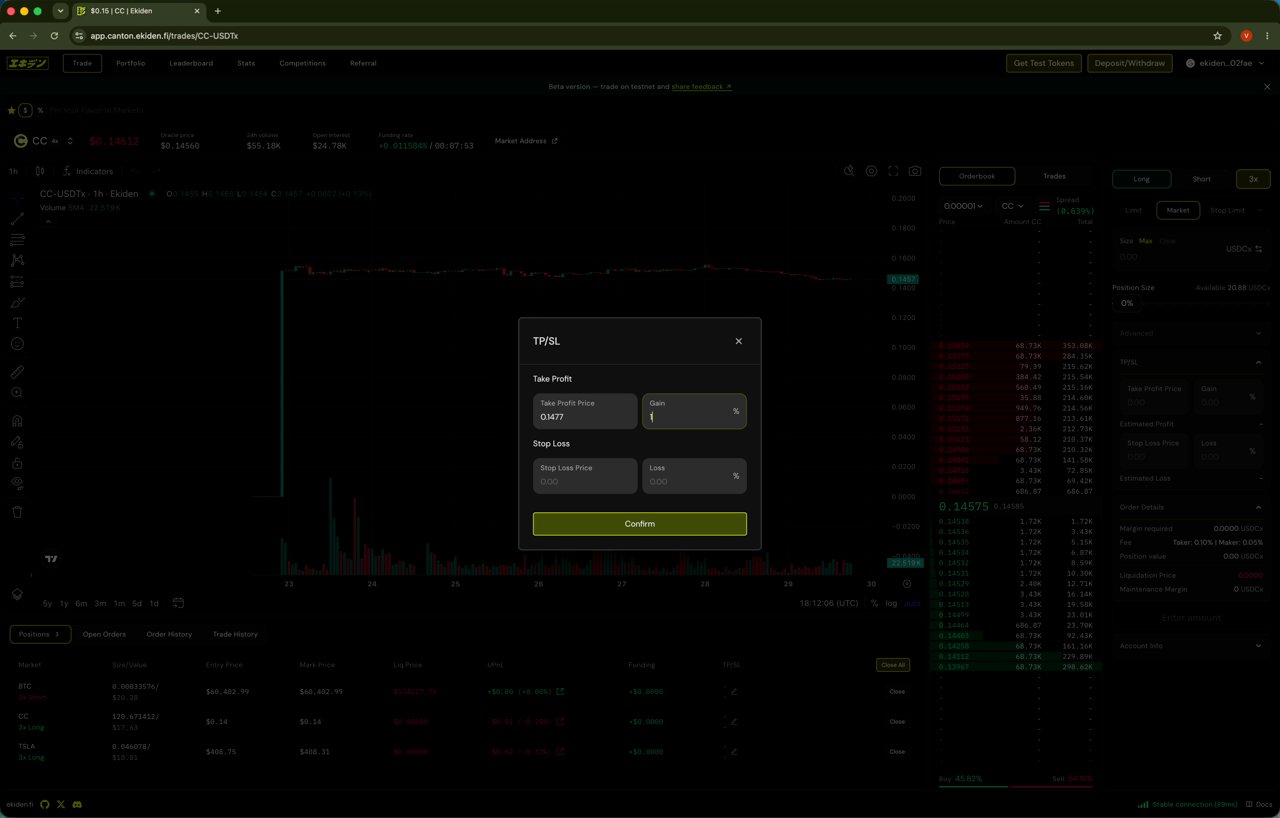The image size is (1280, 818).
Task: Click Close All positions button
Action: point(892,665)
